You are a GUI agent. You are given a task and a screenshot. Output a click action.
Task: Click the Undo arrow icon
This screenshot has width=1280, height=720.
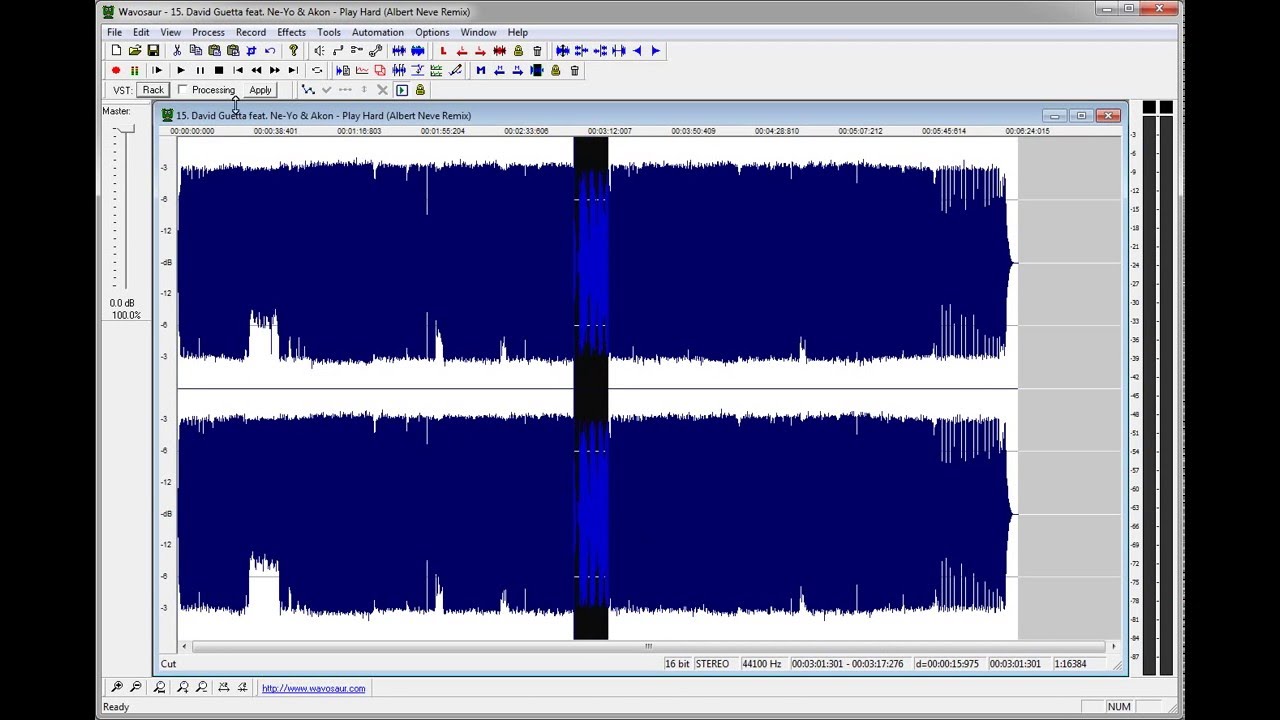click(x=270, y=51)
